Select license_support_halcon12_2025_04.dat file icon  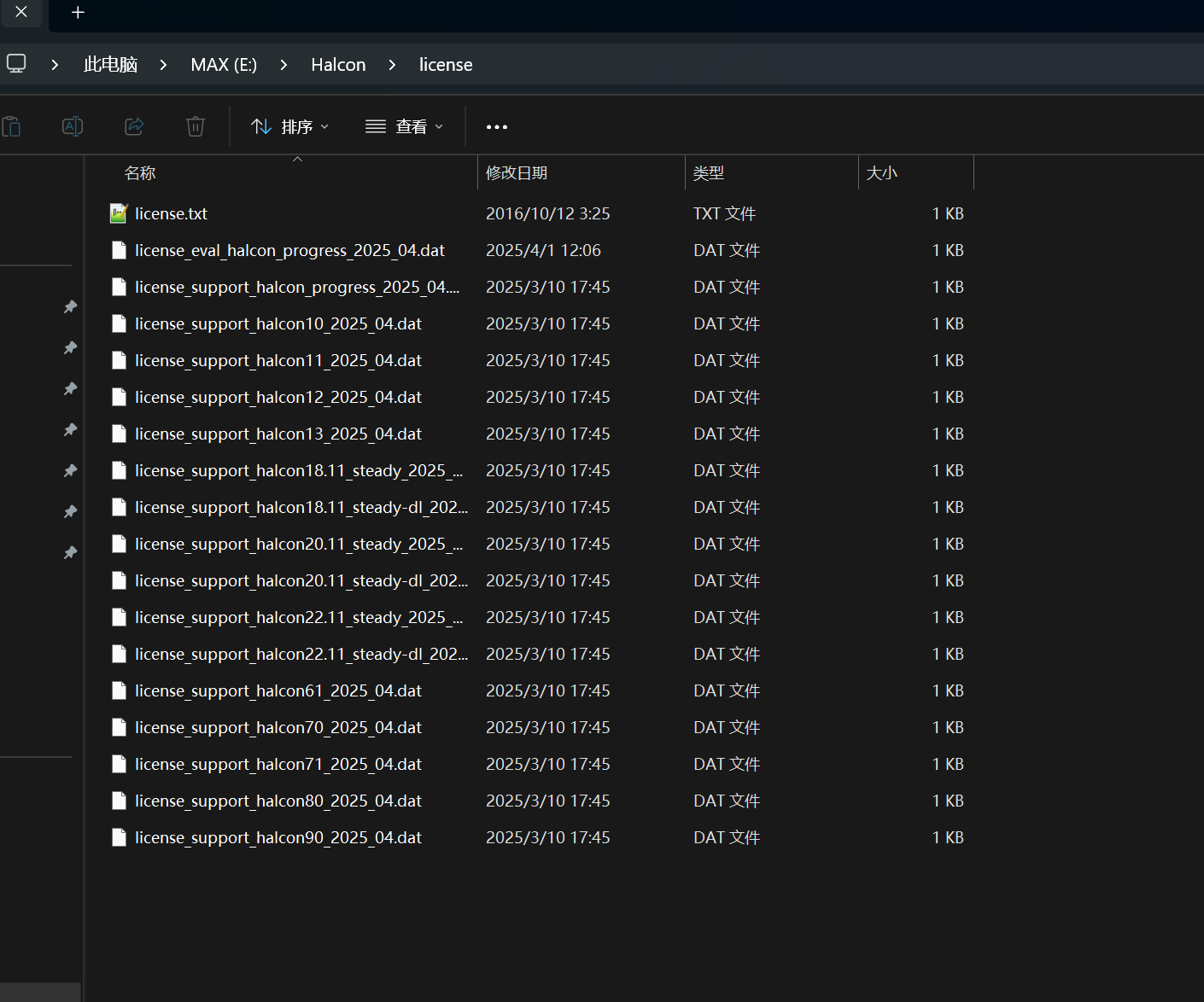tap(120, 397)
